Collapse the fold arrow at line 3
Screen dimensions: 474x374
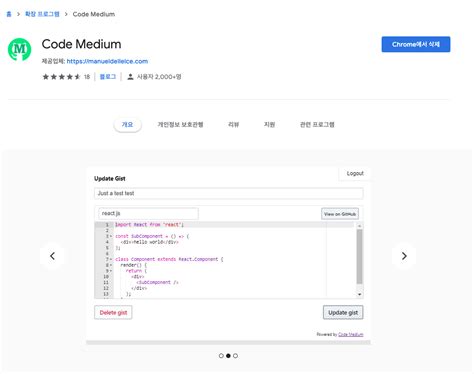111,236
